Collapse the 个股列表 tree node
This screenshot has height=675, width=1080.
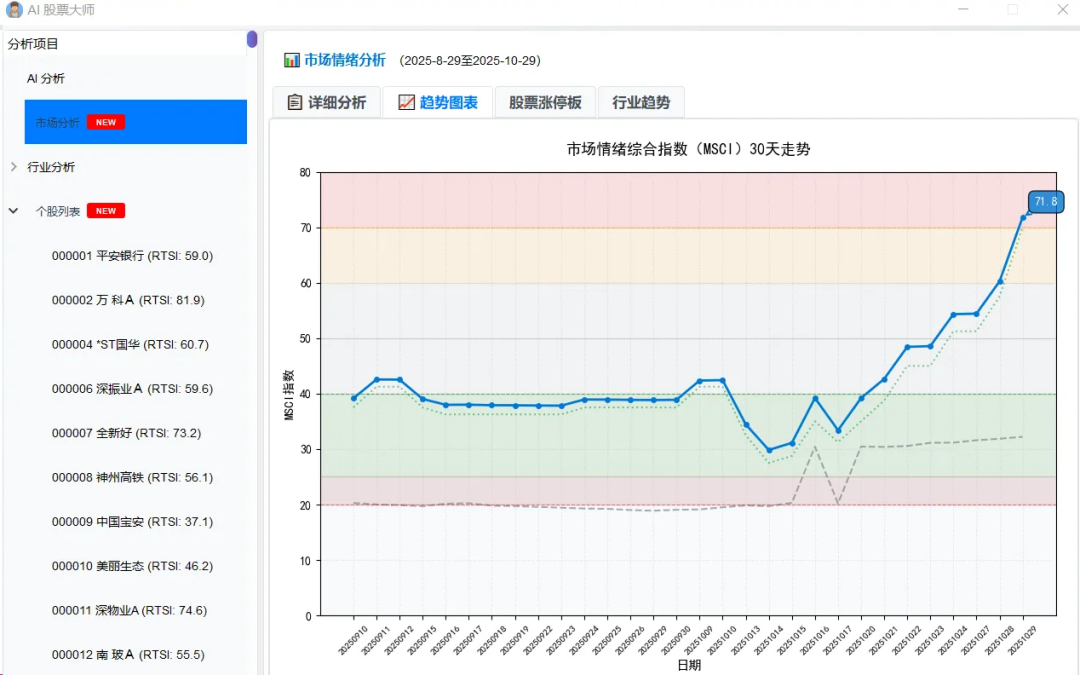[14, 211]
